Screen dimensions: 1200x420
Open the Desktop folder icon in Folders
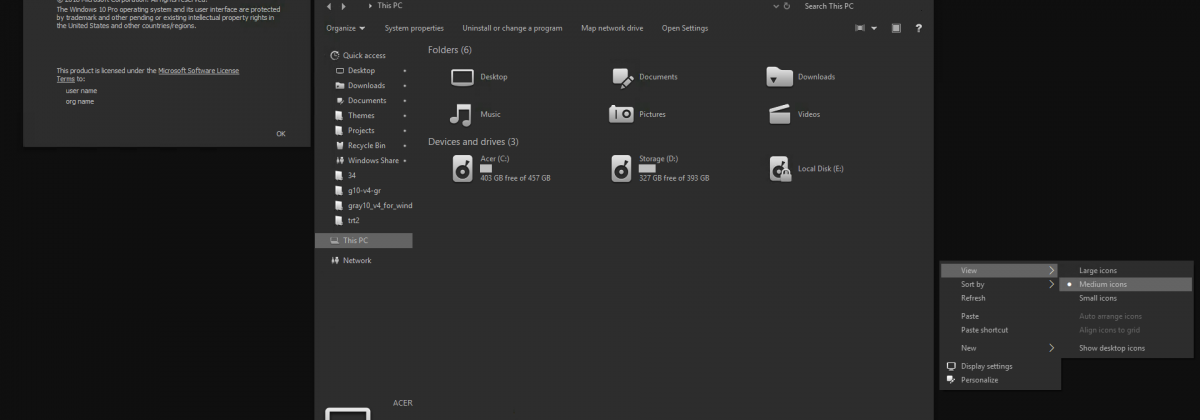coord(461,77)
